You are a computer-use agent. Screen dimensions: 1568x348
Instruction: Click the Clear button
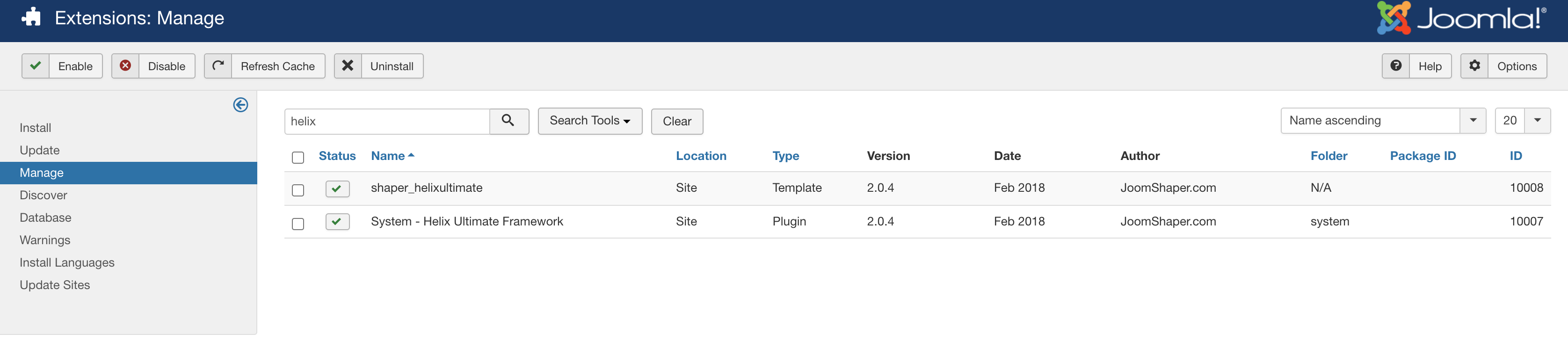[x=676, y=122]
